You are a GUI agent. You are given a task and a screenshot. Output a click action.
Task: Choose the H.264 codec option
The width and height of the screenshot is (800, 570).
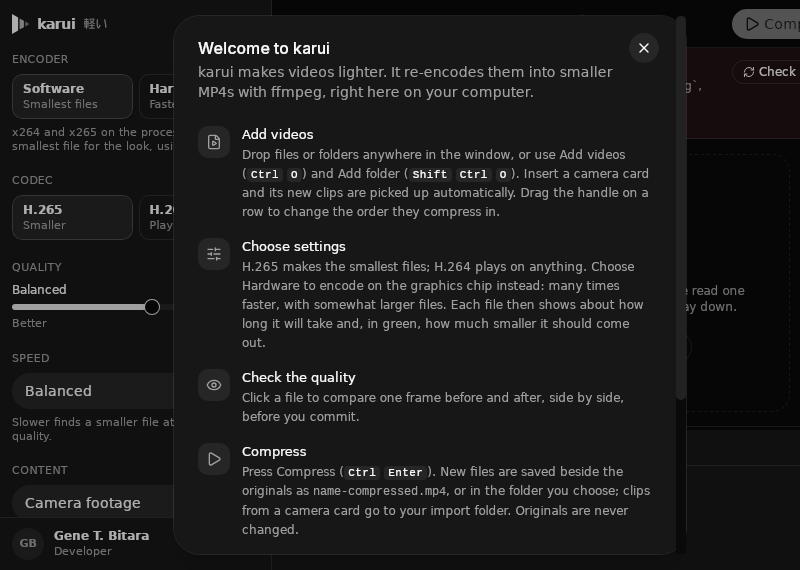click(x=157, y=217)
